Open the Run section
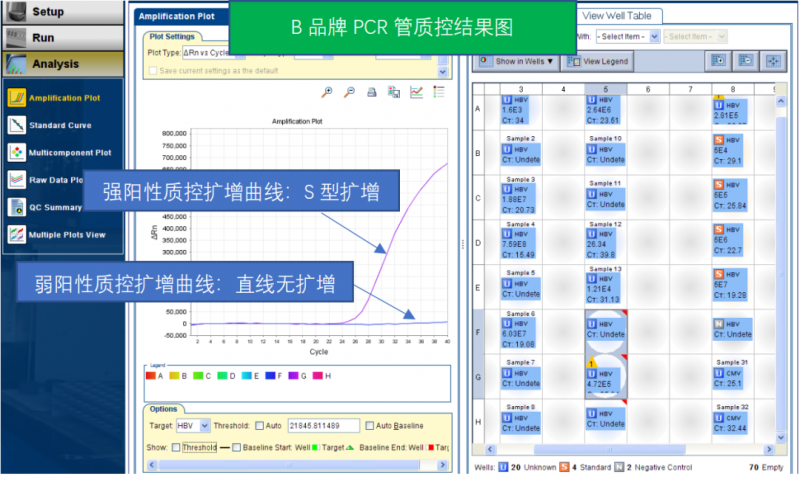Screen dimensions: 800x477 (62, 38)
